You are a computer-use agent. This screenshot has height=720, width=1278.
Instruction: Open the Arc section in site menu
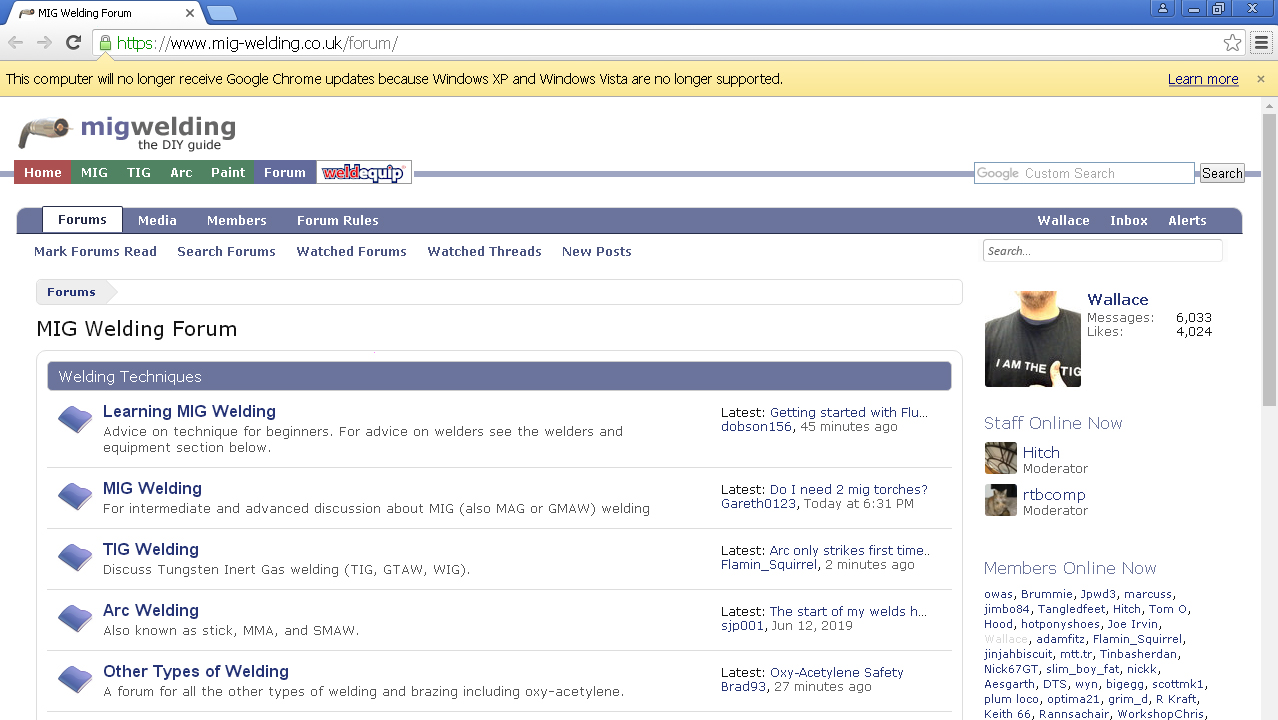(181, 173)
